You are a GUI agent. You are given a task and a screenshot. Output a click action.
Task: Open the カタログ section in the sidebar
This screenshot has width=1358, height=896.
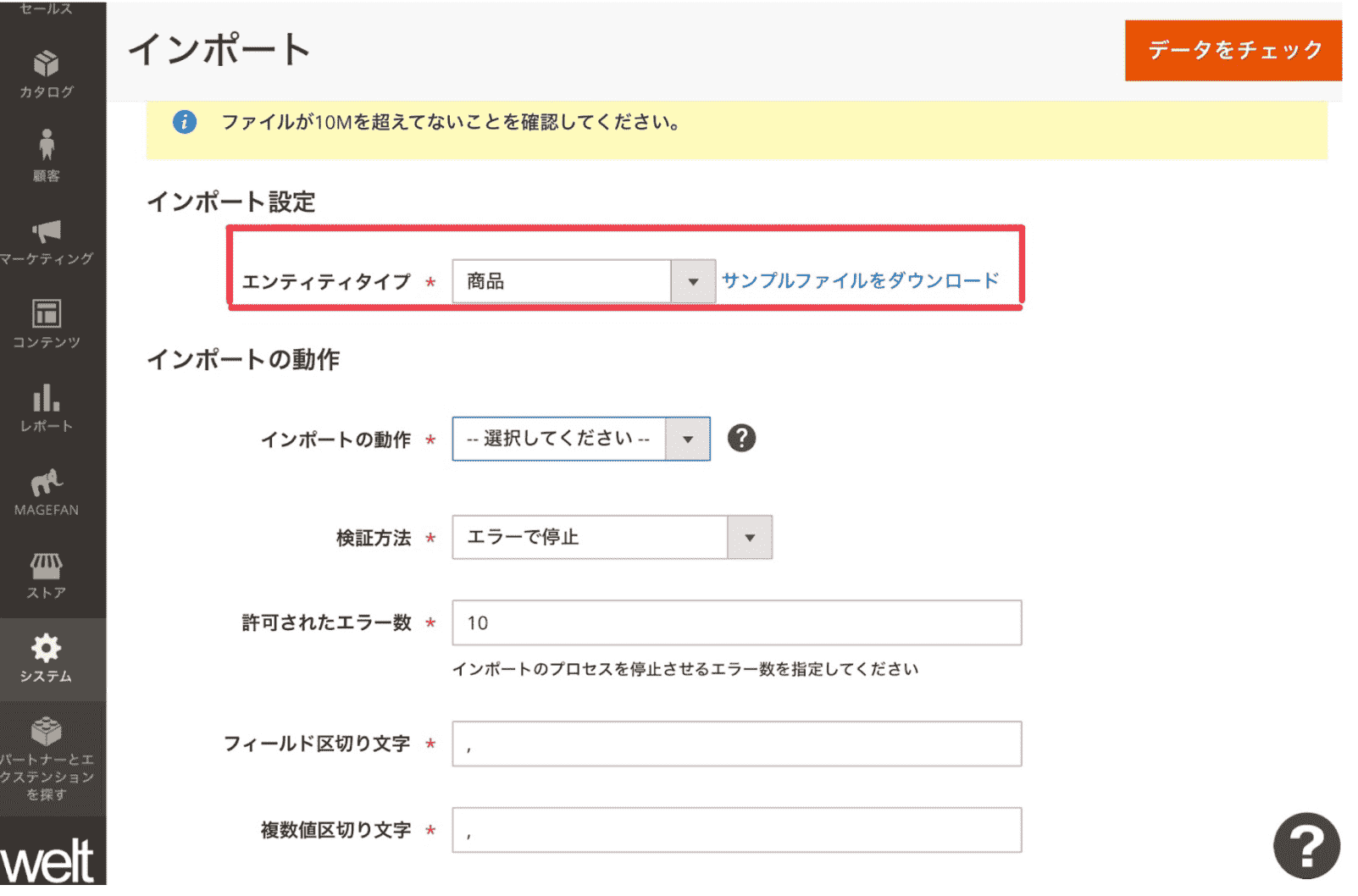point(47,72)
